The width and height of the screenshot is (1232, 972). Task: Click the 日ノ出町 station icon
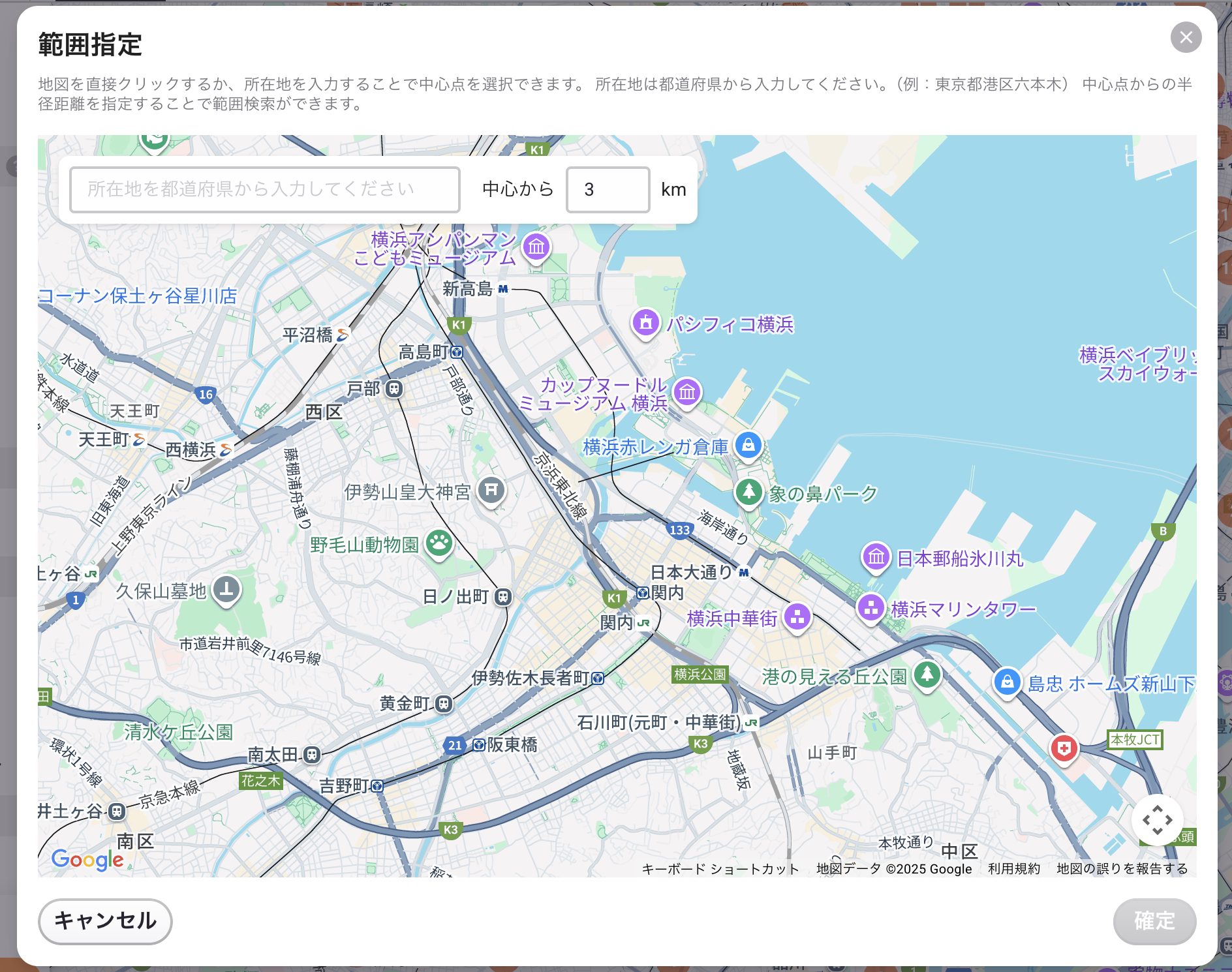(502, 597)
